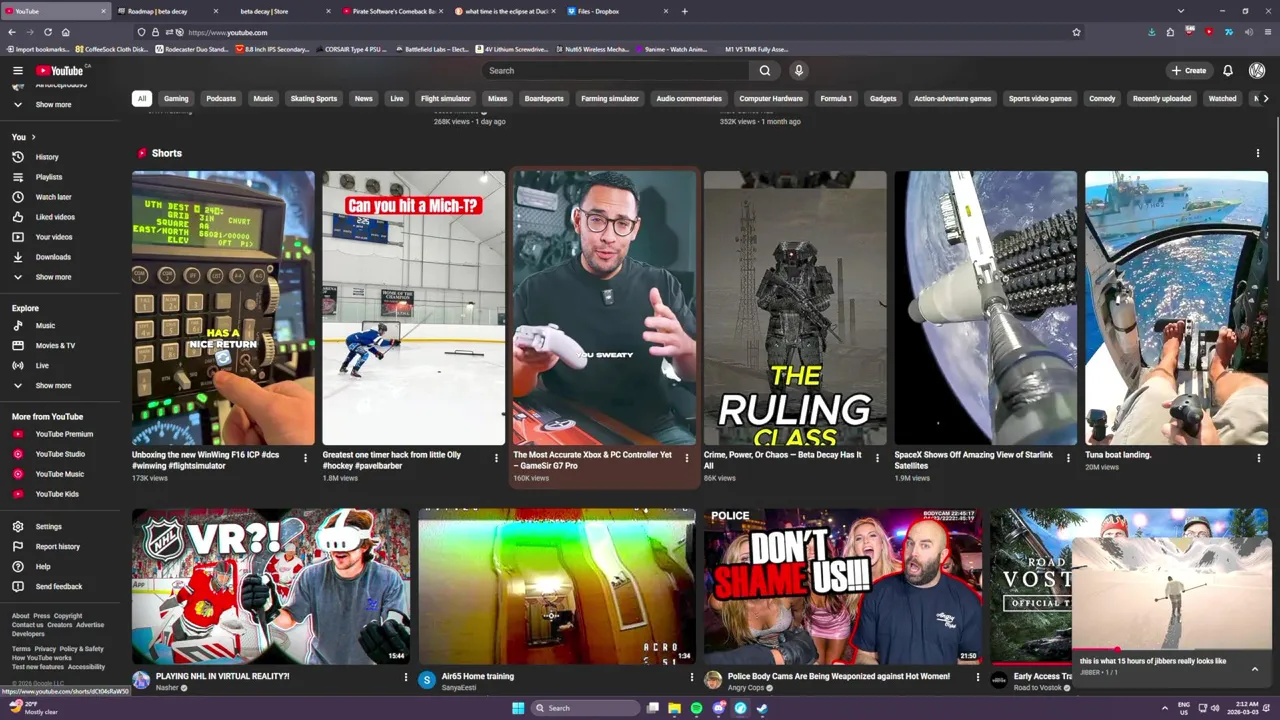
Task: Open the system volume control
Action: point(1215,708)
